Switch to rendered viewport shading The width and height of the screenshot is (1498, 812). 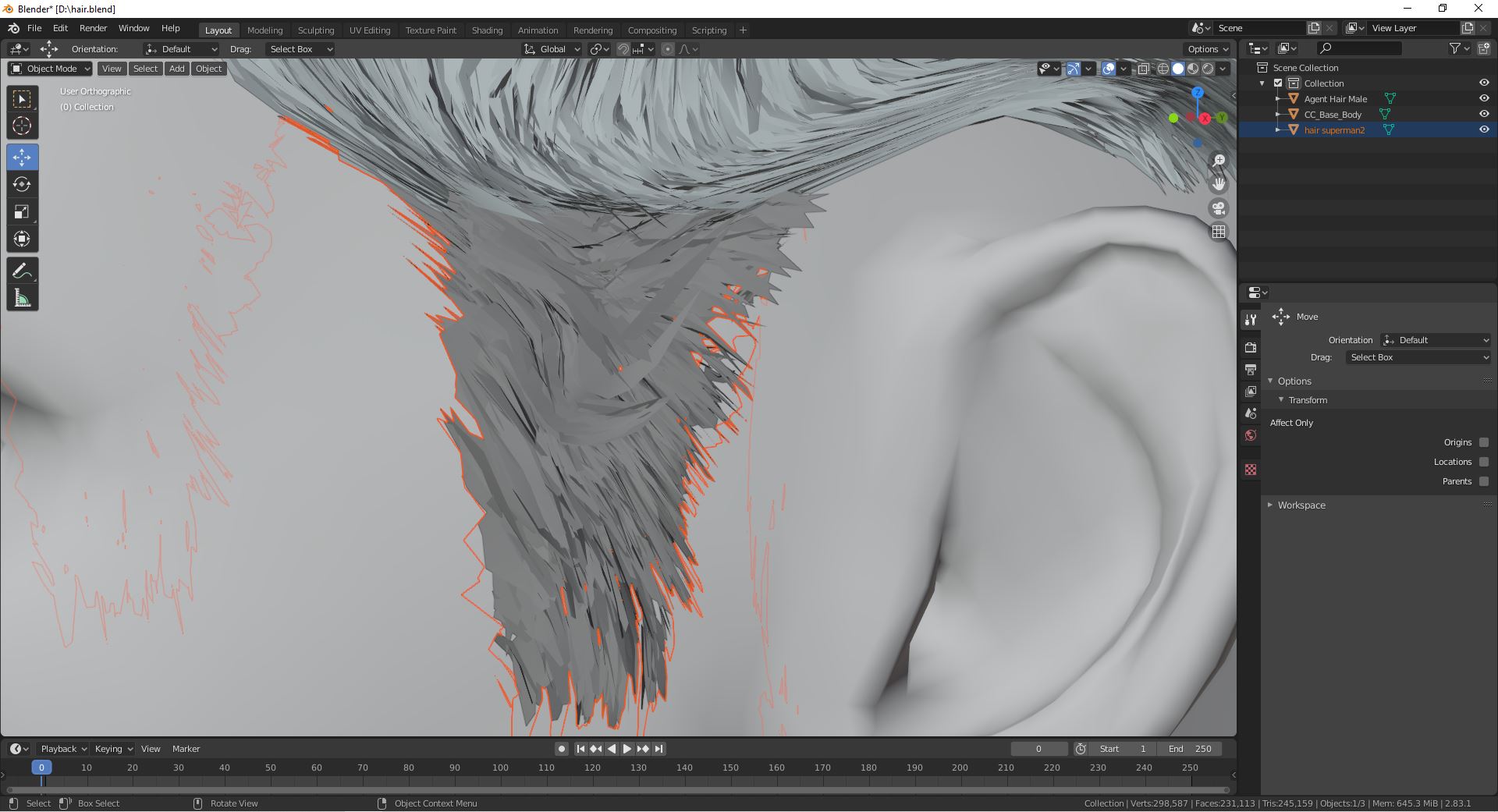pyautogui.click(x=1208, y=69)
